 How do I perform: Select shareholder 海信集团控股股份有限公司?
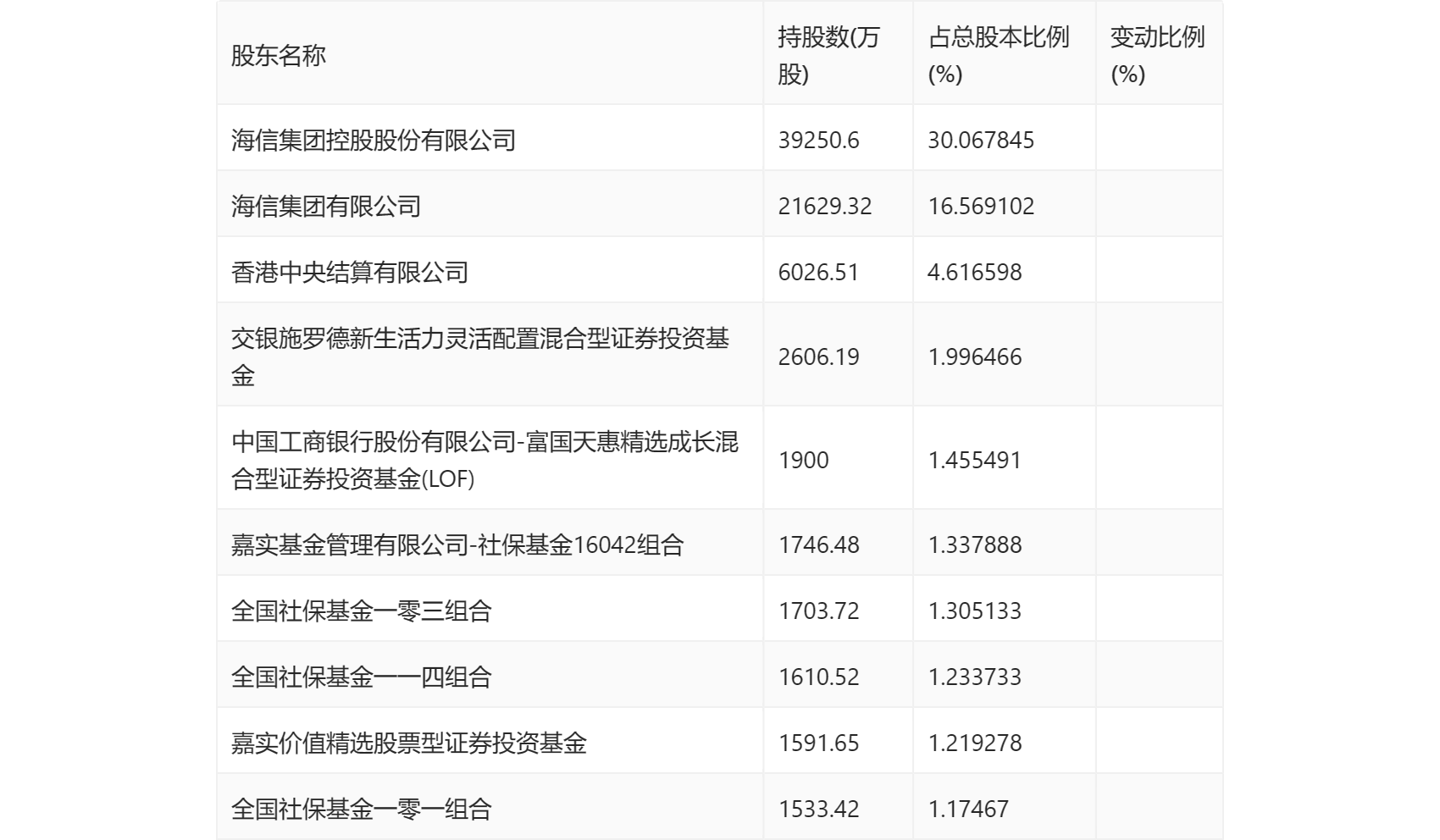tap(374, 140)
